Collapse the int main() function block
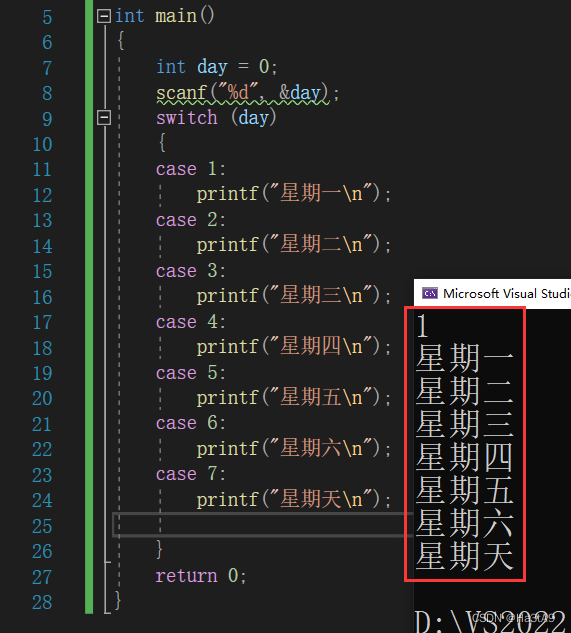Screen dimensions: 571x633 pyautogui.click(x=104, y=16)
